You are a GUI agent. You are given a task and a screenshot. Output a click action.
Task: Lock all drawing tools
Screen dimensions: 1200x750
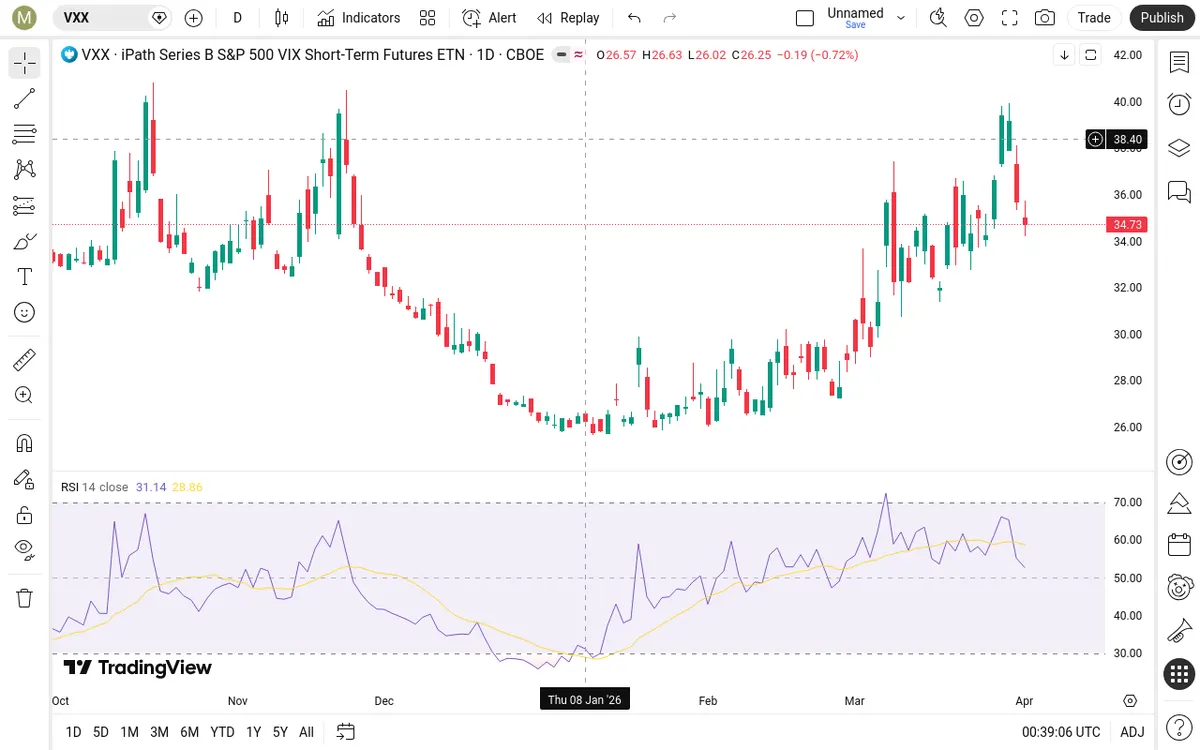pos(25,515)
